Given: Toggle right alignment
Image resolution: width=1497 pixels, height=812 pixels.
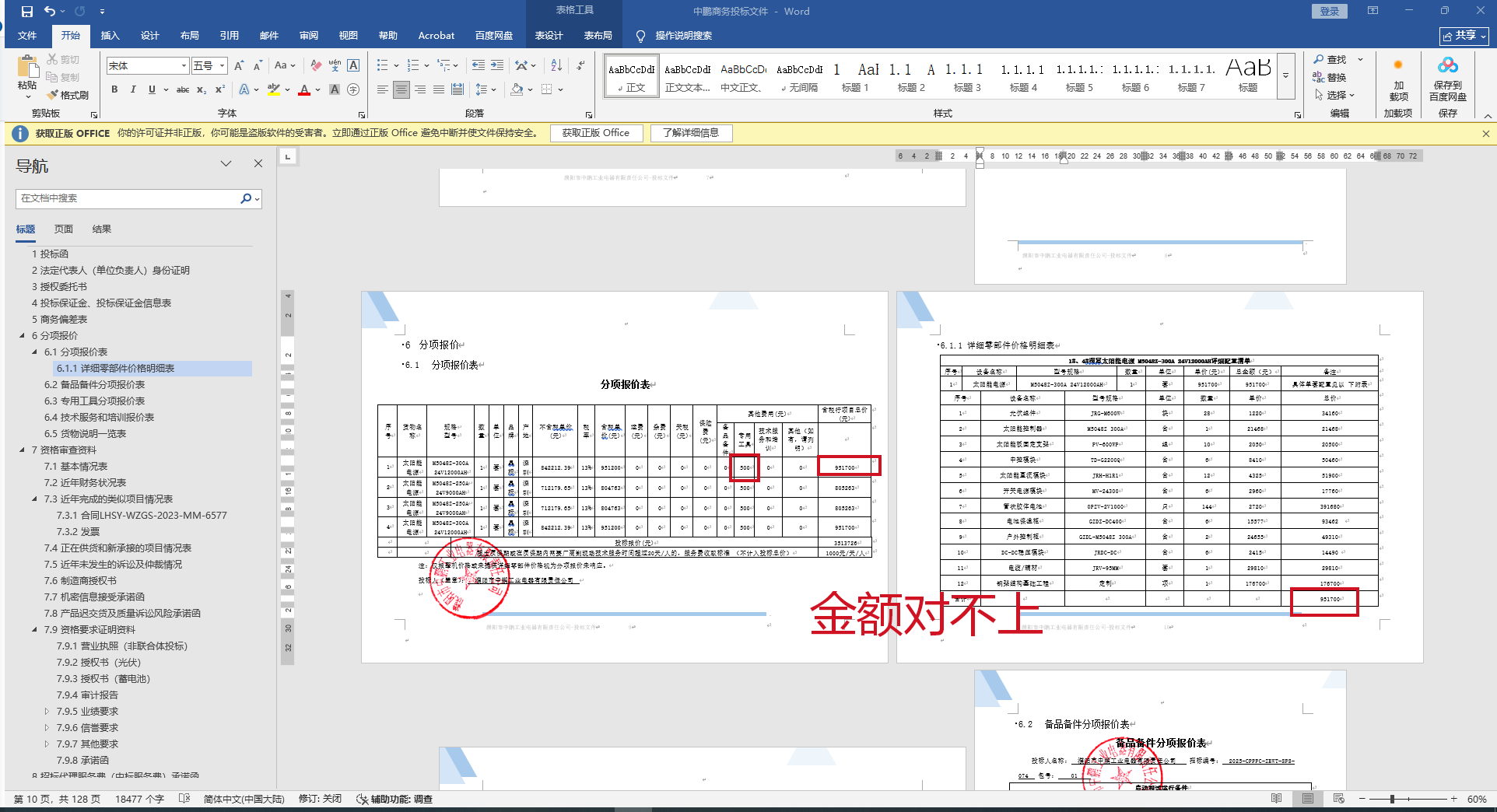Looking at the screenshot, I should [420, 89].
